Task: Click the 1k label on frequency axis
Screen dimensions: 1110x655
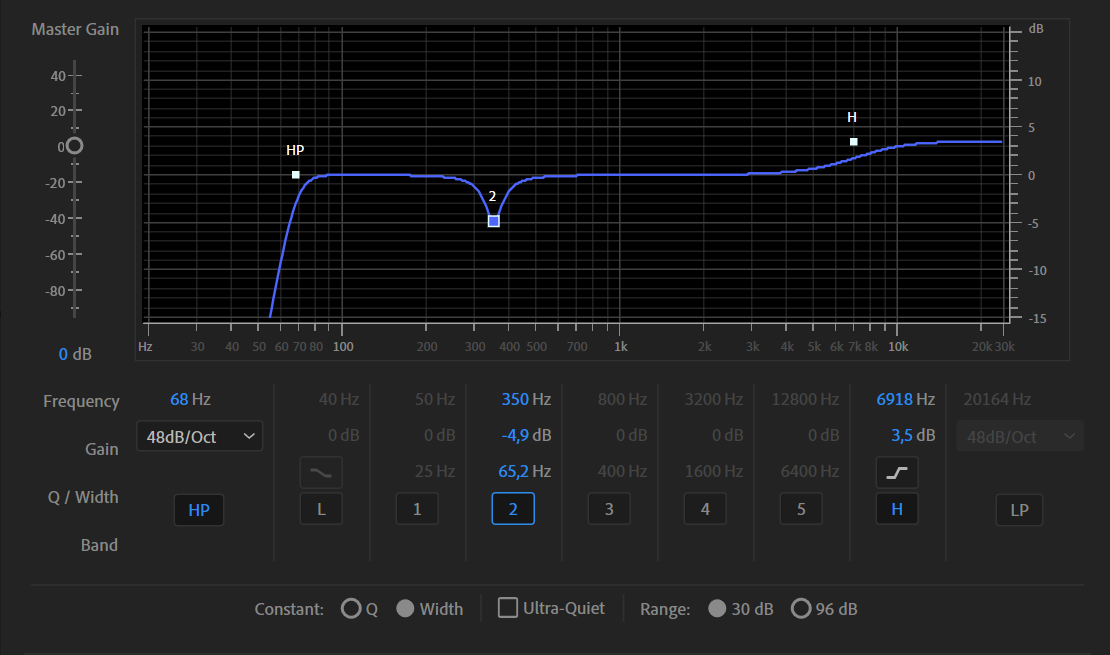Action: pyautogui.click(x=621, y=346)
